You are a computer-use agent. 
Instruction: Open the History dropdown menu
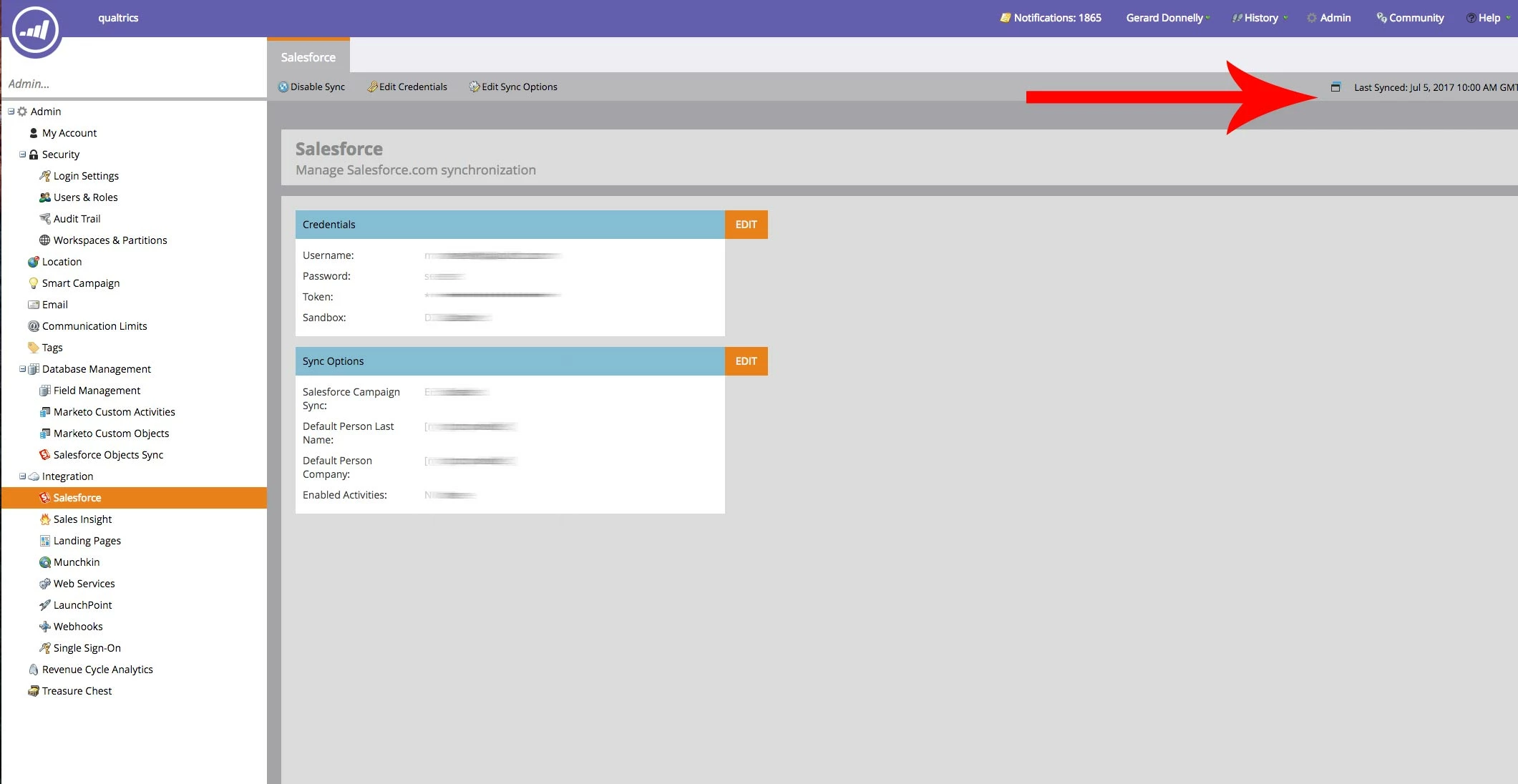click(x=1260, y=18)
